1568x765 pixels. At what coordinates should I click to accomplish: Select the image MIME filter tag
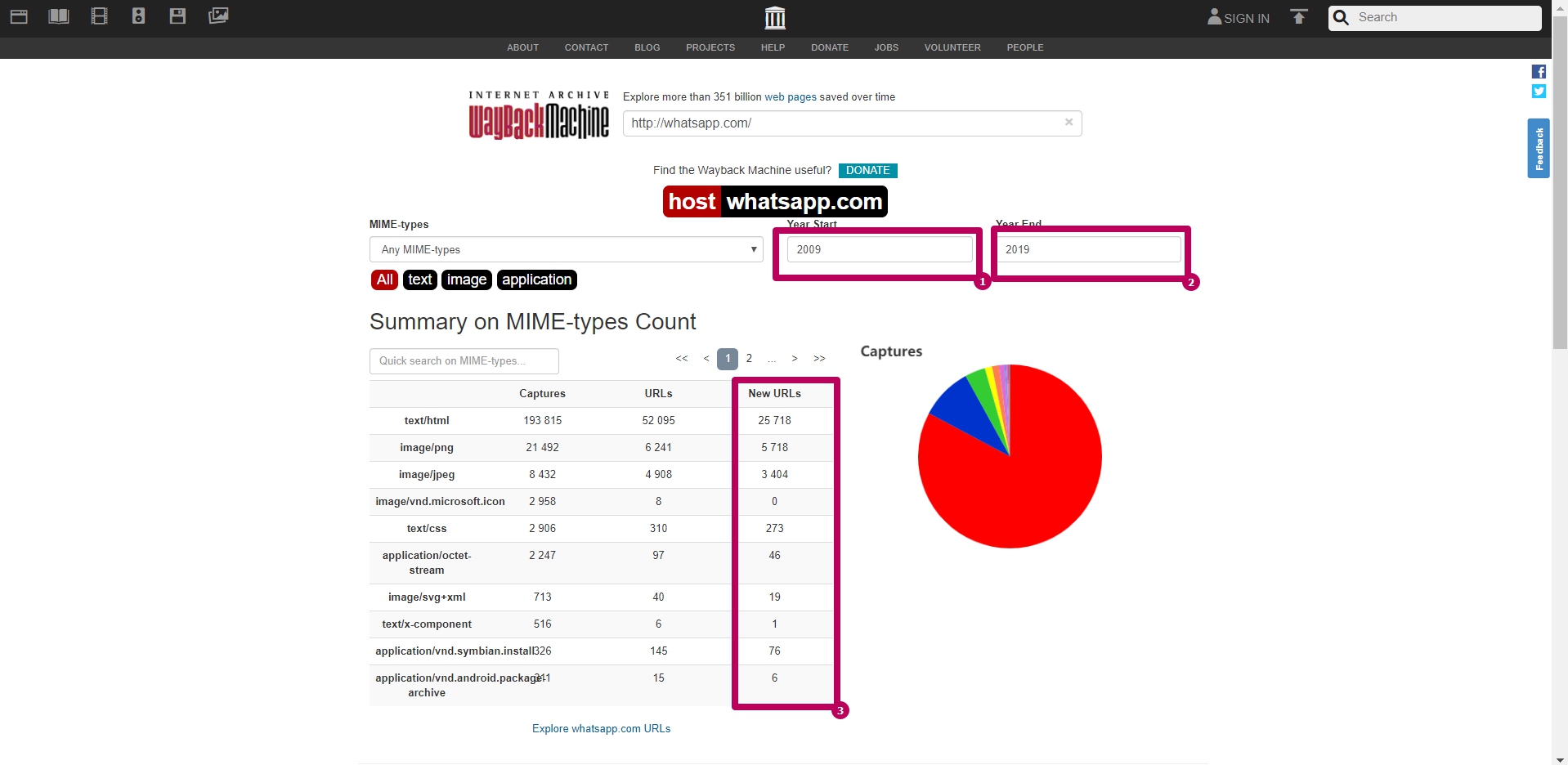coord(467,280)
